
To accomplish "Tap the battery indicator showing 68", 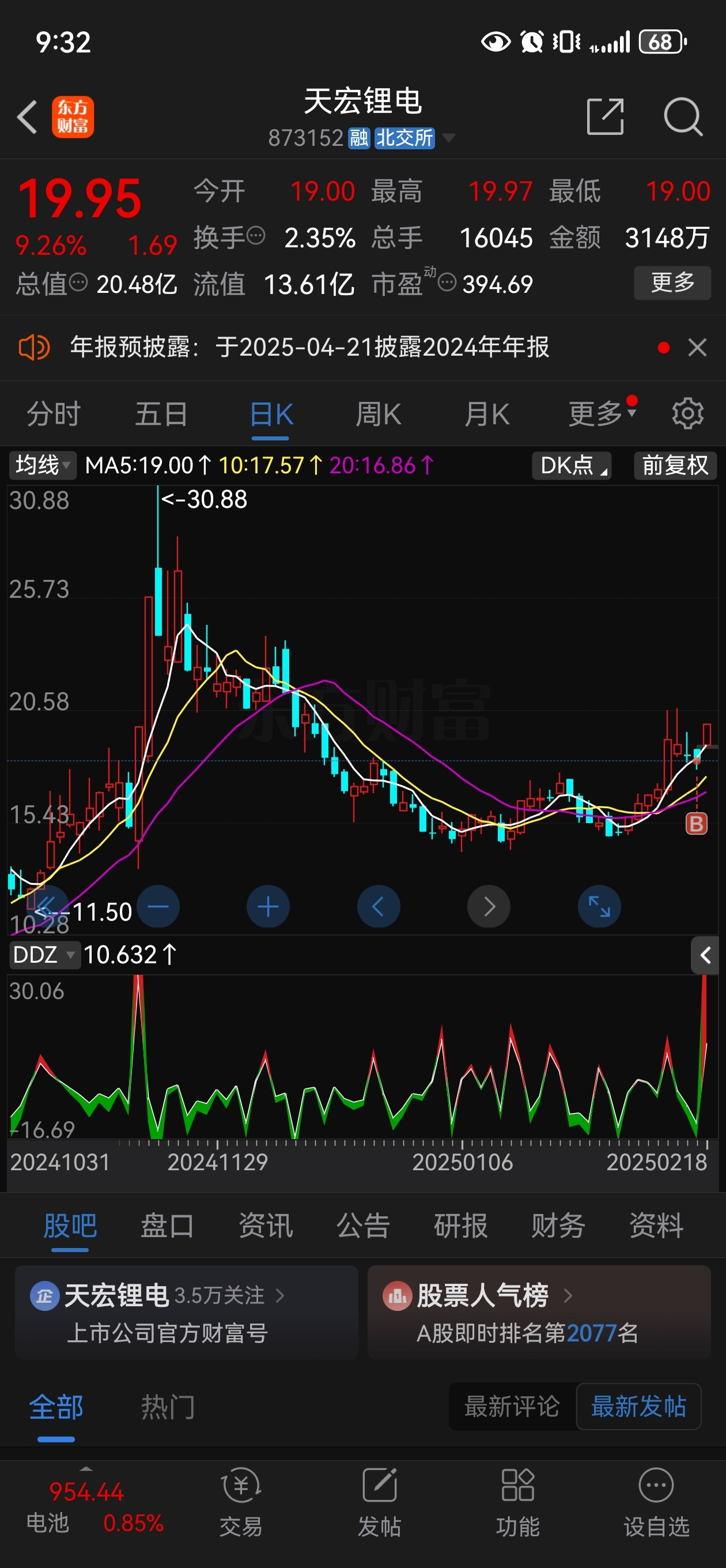I will coord(663,42).
